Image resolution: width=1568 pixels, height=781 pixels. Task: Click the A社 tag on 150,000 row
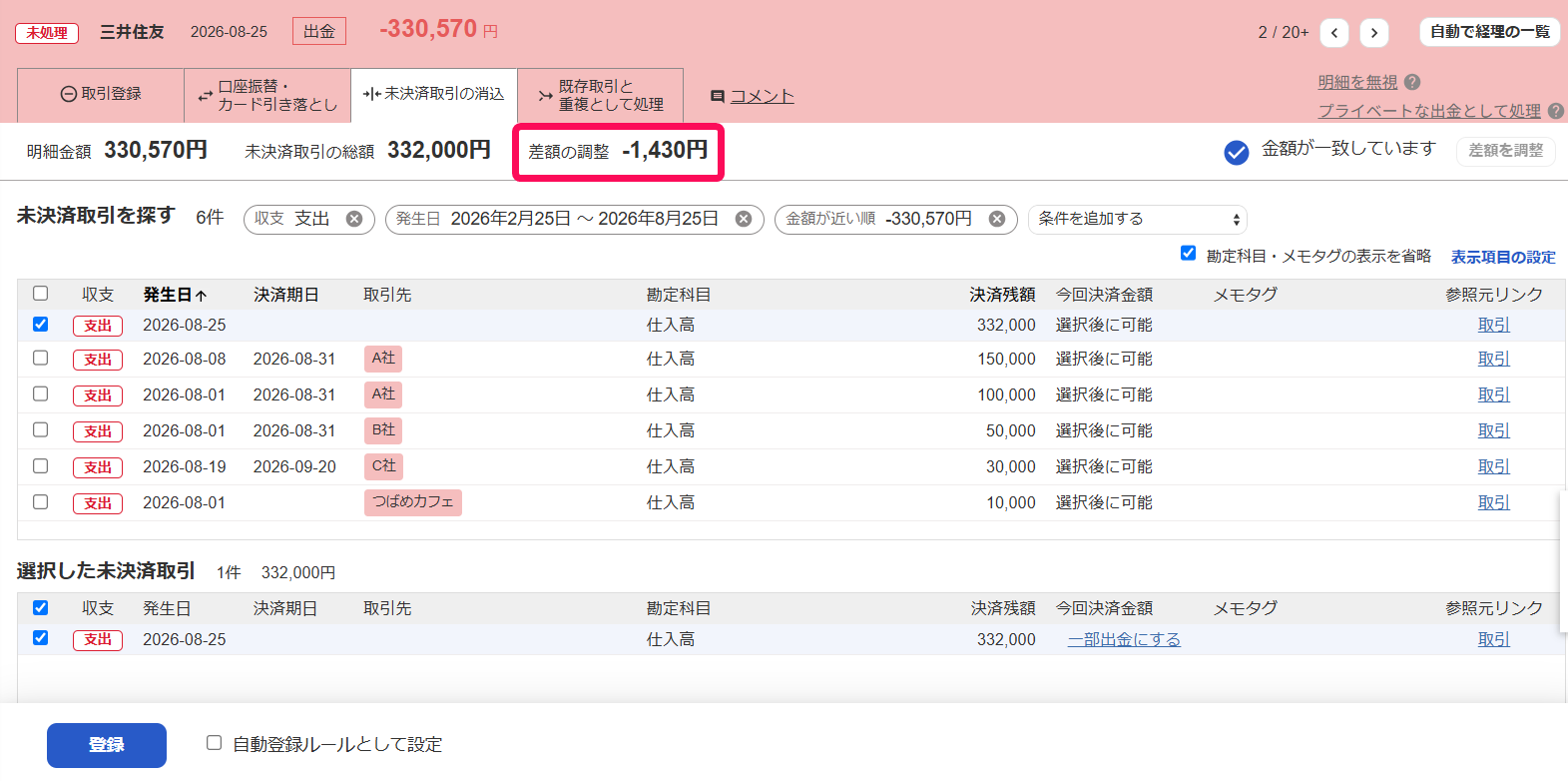[383, 359]
